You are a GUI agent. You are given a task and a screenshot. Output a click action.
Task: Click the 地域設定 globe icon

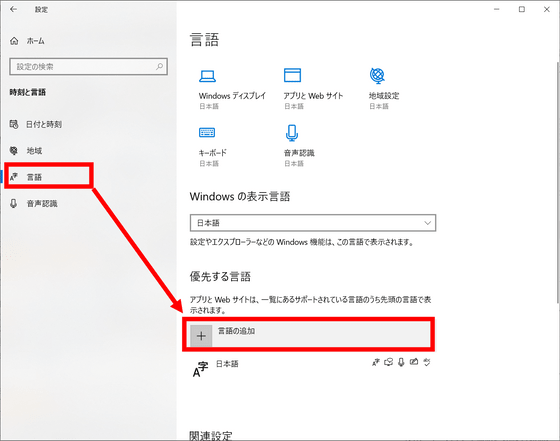pyautogui.click(x=377, y=75)
